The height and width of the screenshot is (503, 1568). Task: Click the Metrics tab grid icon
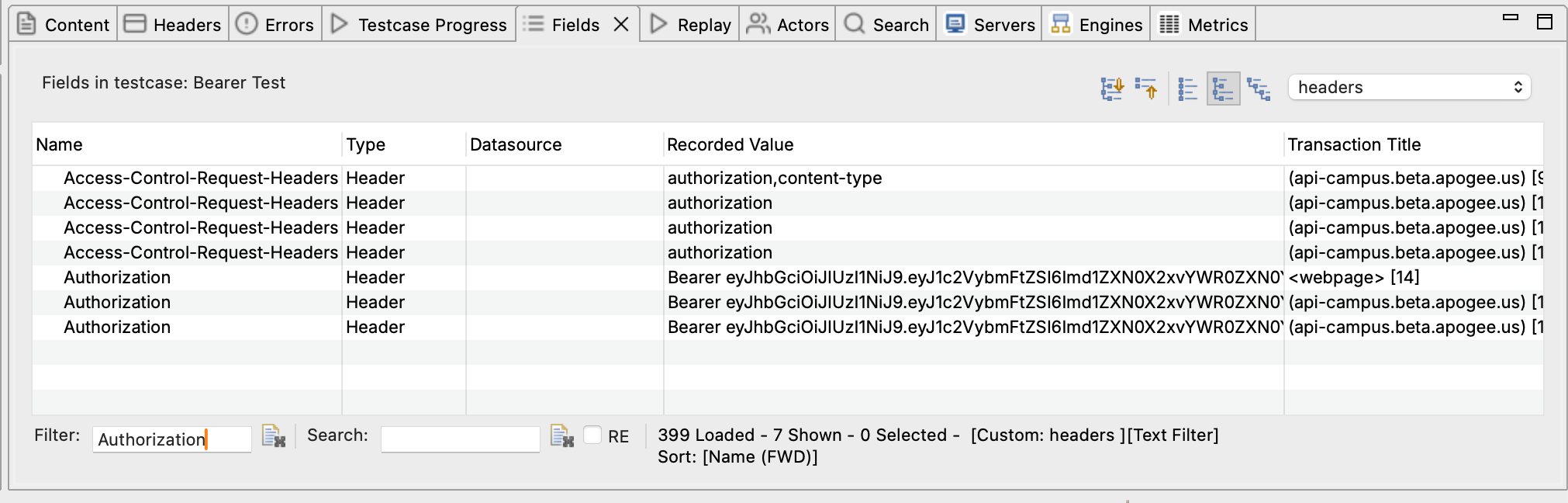click(1169, 24)
